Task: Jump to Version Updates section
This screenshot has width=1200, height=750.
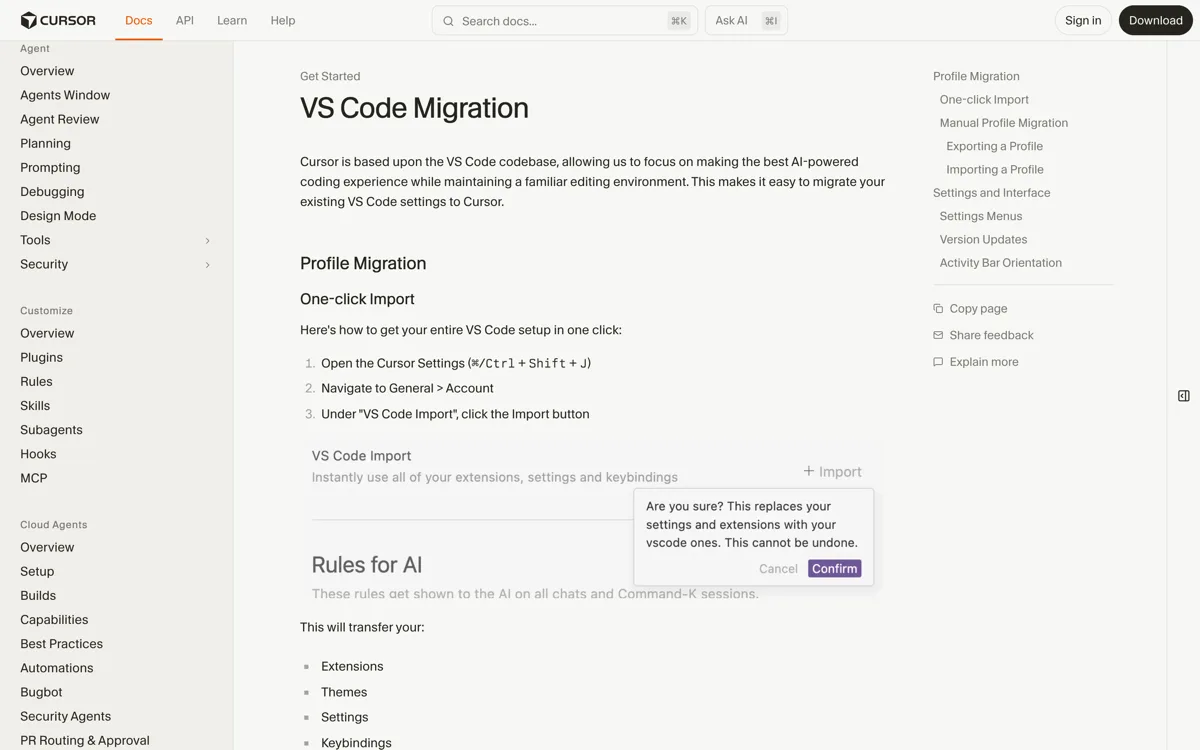Action: (984, 239)
